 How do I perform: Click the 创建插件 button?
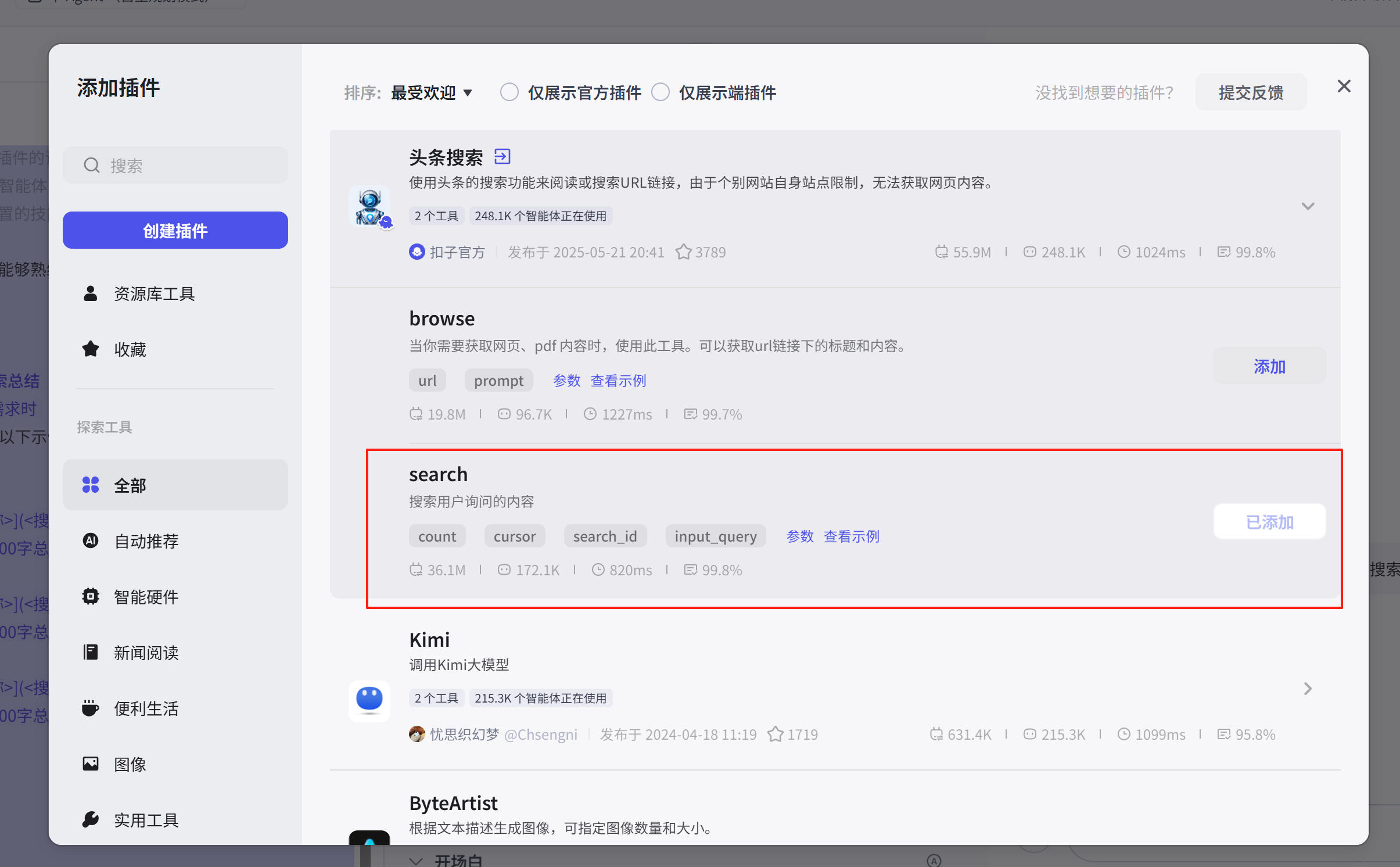pyautogui.click(x=175, y=230)
